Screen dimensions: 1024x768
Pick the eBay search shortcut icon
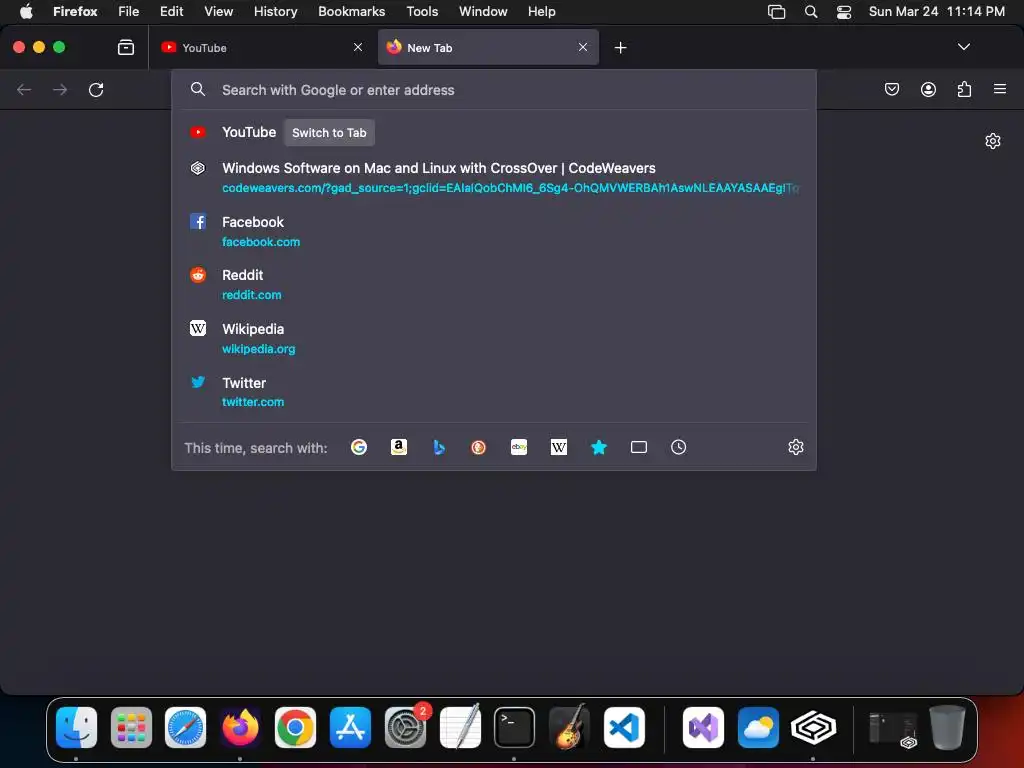(x=519, y=447)
